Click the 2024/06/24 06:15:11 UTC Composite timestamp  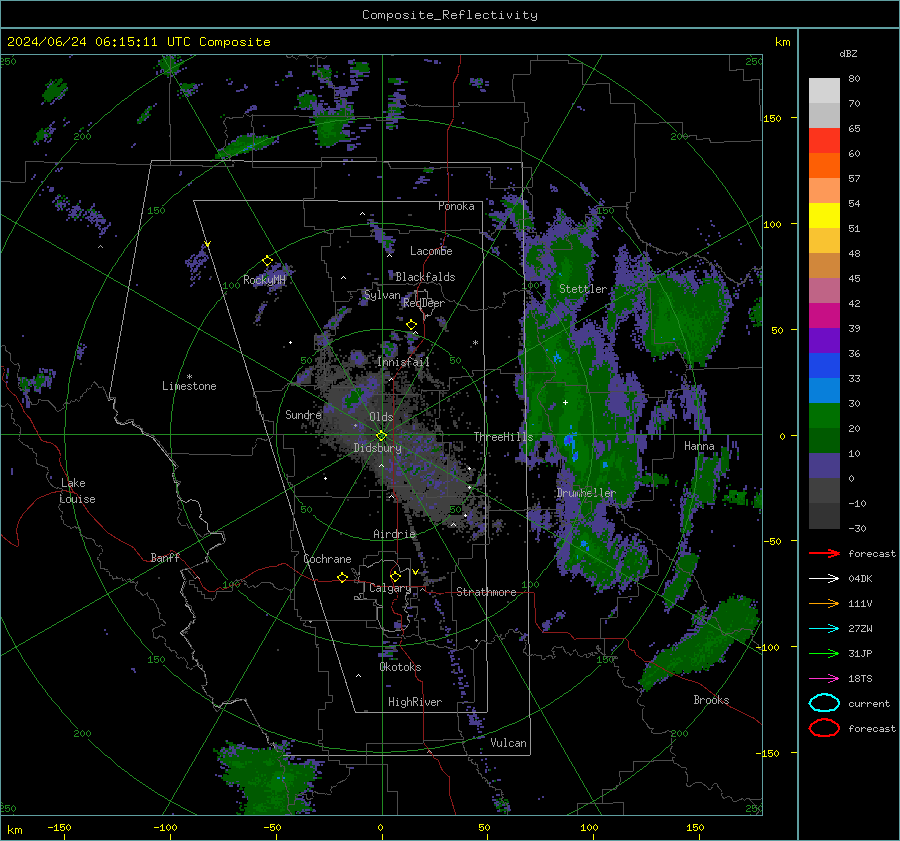point(138,42)
